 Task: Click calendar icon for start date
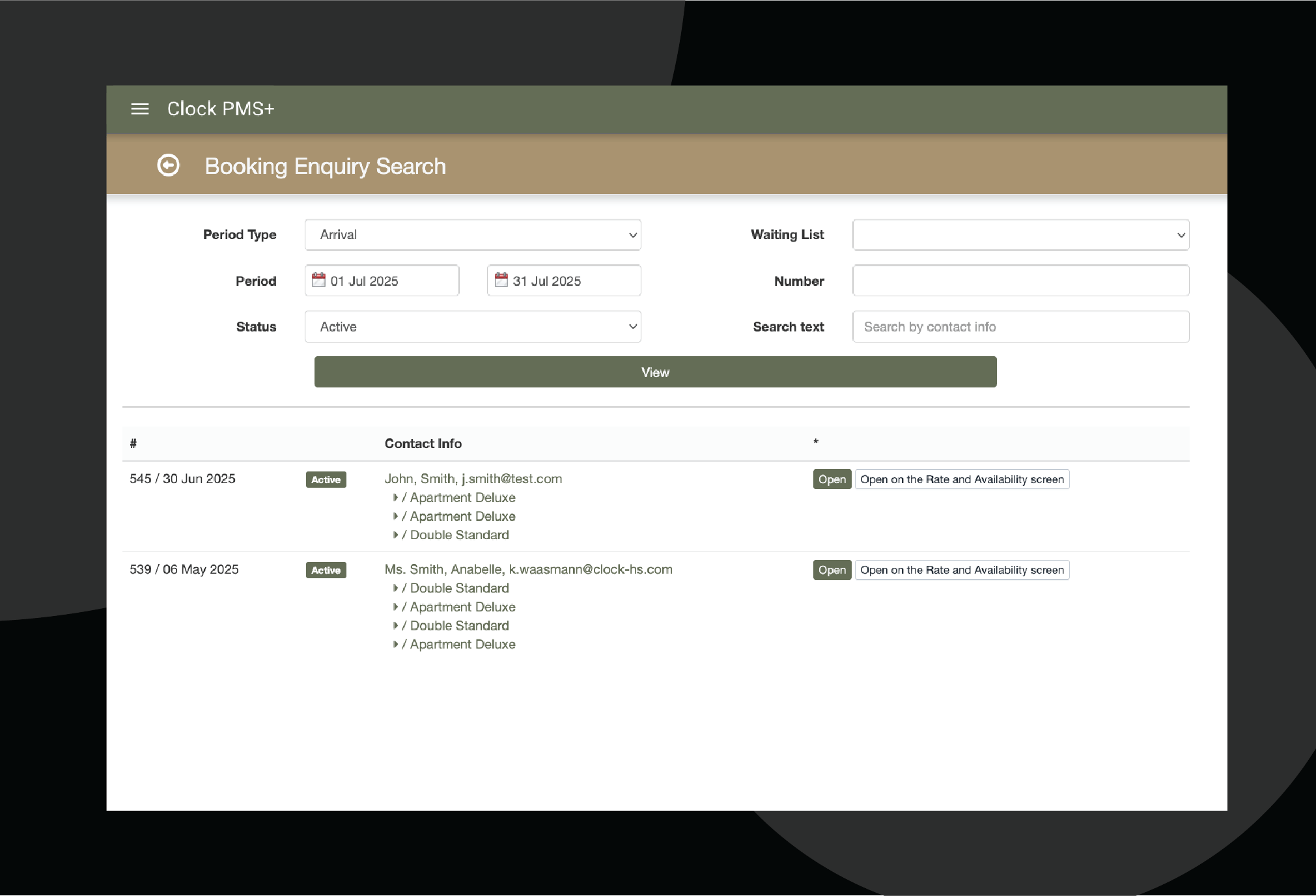(x=318, y=280)
